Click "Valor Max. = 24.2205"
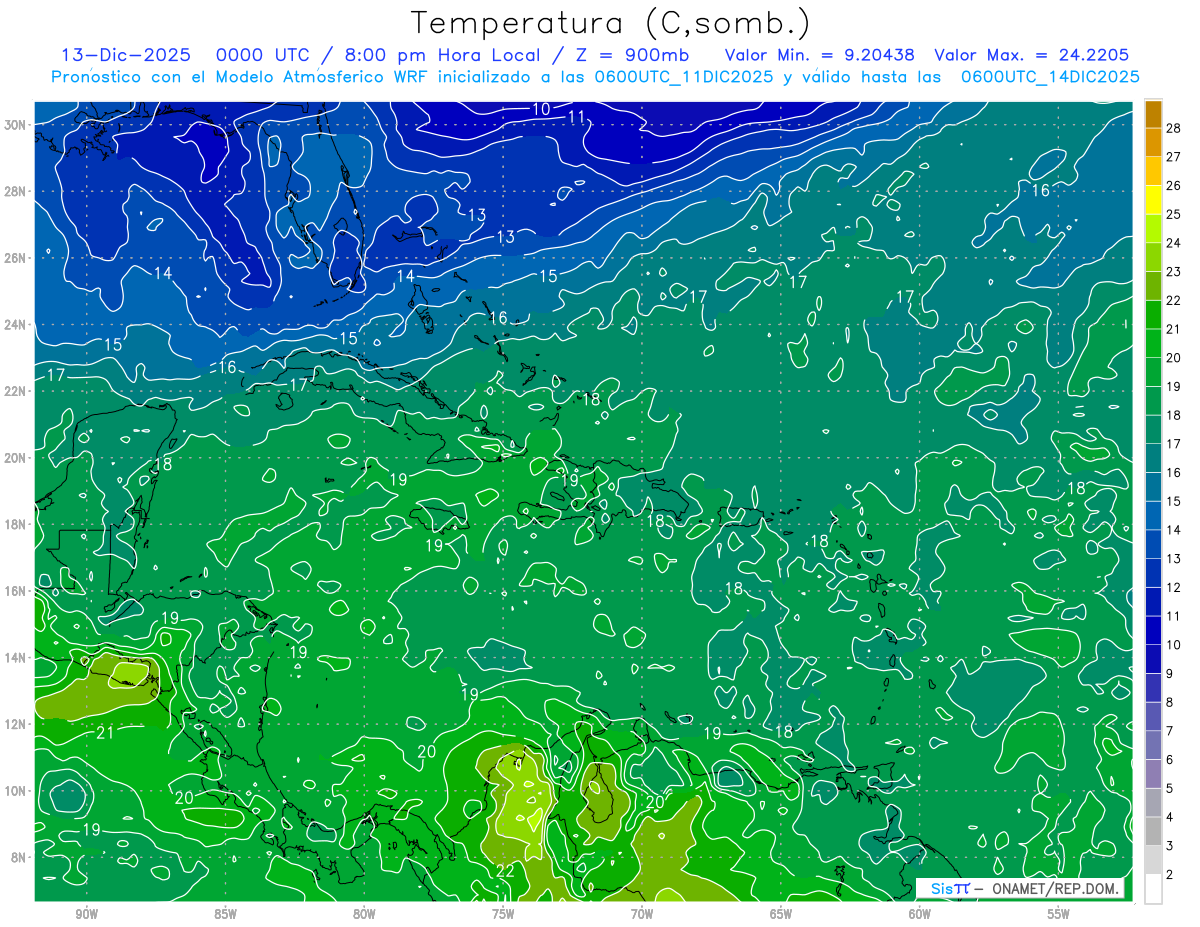The height and width of the screenshot is (927, 1200). point(1031,55)
